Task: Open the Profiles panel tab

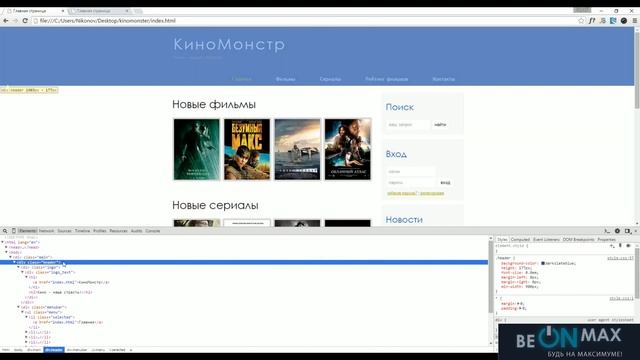Action: pyautogui.click(x=100, y=231)
